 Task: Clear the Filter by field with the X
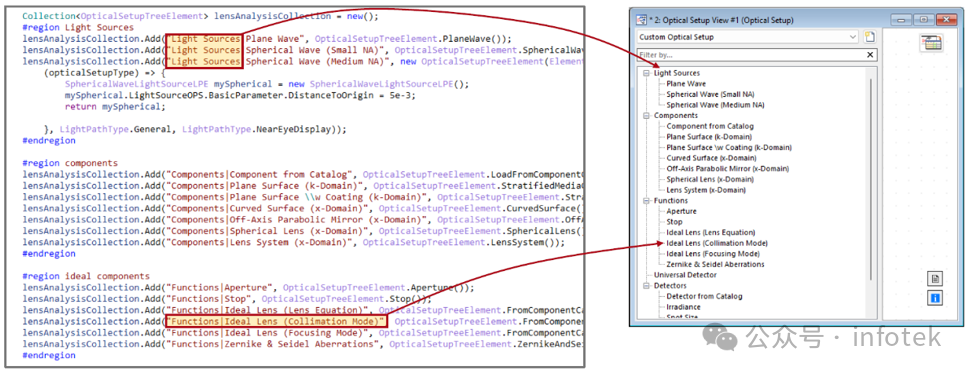[870, 55]
